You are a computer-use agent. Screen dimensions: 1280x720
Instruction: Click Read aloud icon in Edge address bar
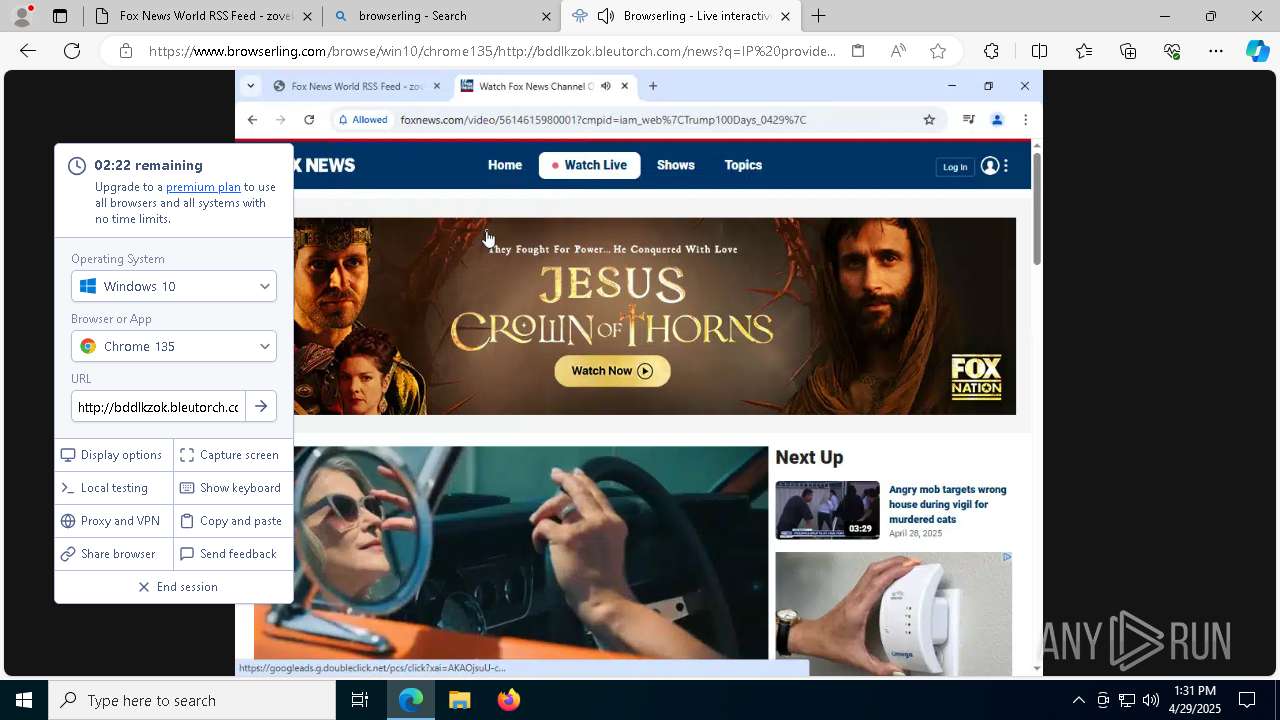(898, 51)
